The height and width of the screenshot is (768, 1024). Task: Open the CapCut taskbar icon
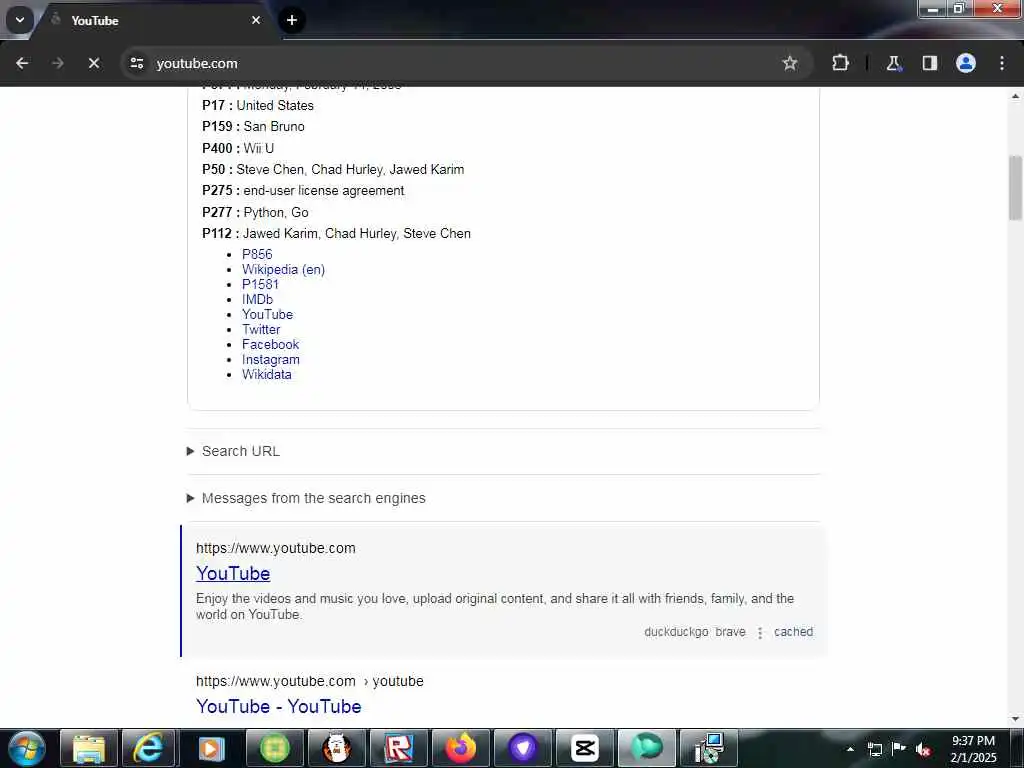tap(584, 748)
